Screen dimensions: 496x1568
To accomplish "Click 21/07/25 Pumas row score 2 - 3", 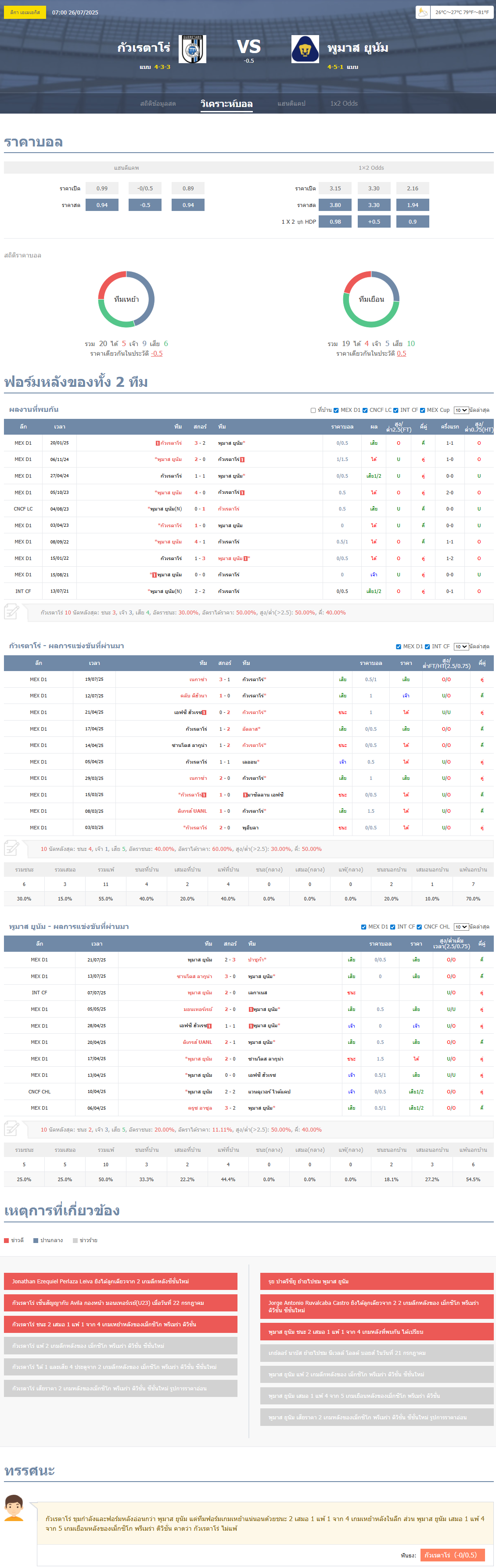I will (x=230, y=960).
